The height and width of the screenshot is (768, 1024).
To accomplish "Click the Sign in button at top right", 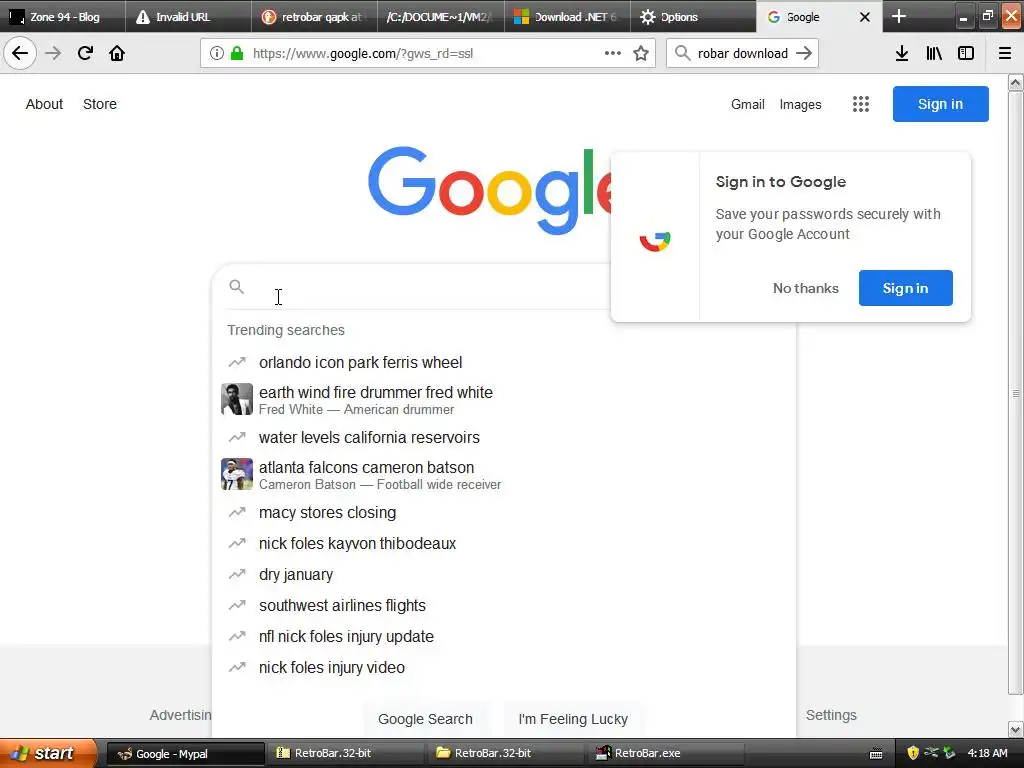I will [940, 104].
